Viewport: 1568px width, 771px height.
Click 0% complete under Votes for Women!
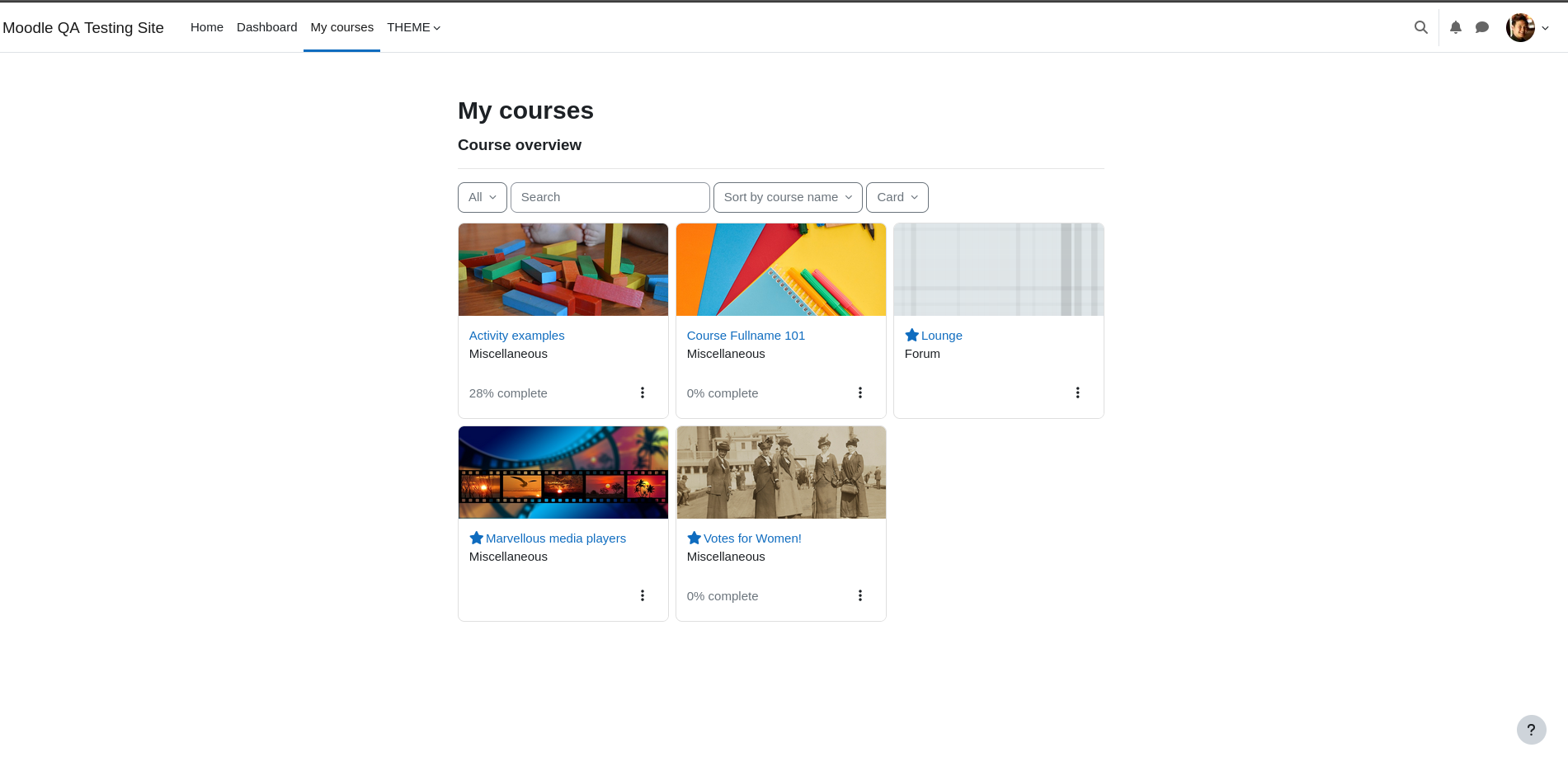(x=723, y=596)
